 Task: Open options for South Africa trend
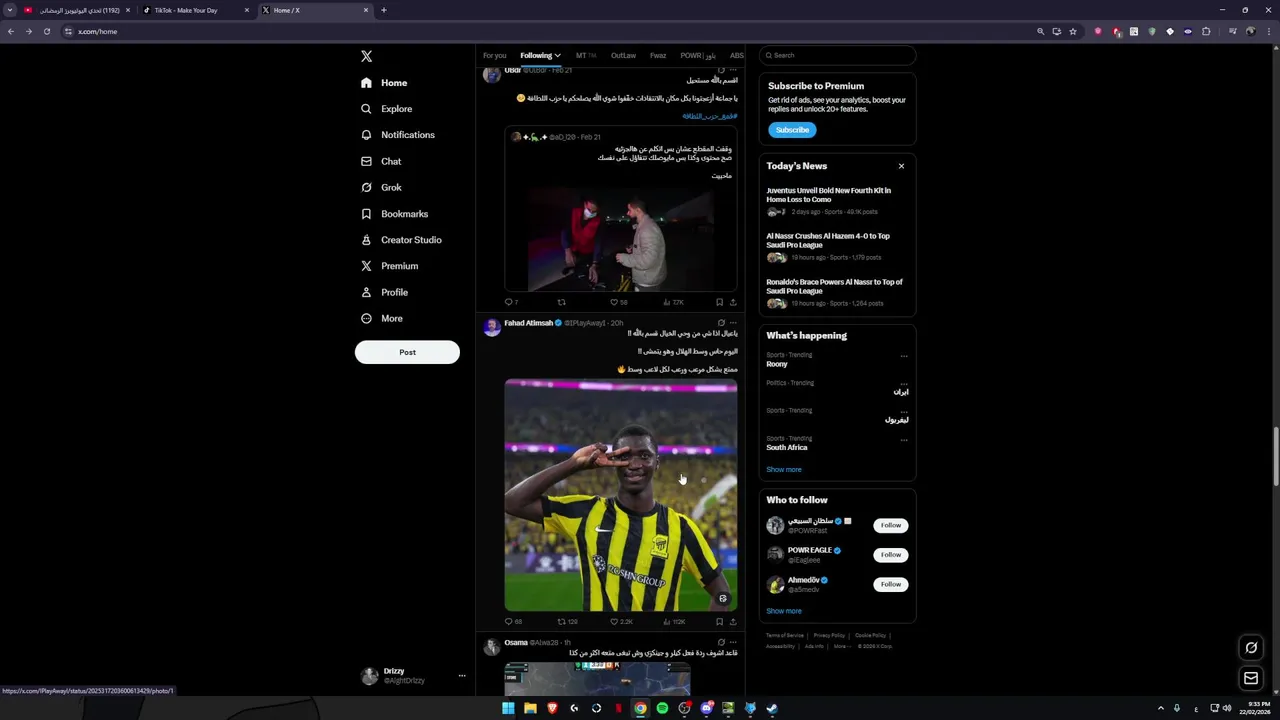click(904, 440)
